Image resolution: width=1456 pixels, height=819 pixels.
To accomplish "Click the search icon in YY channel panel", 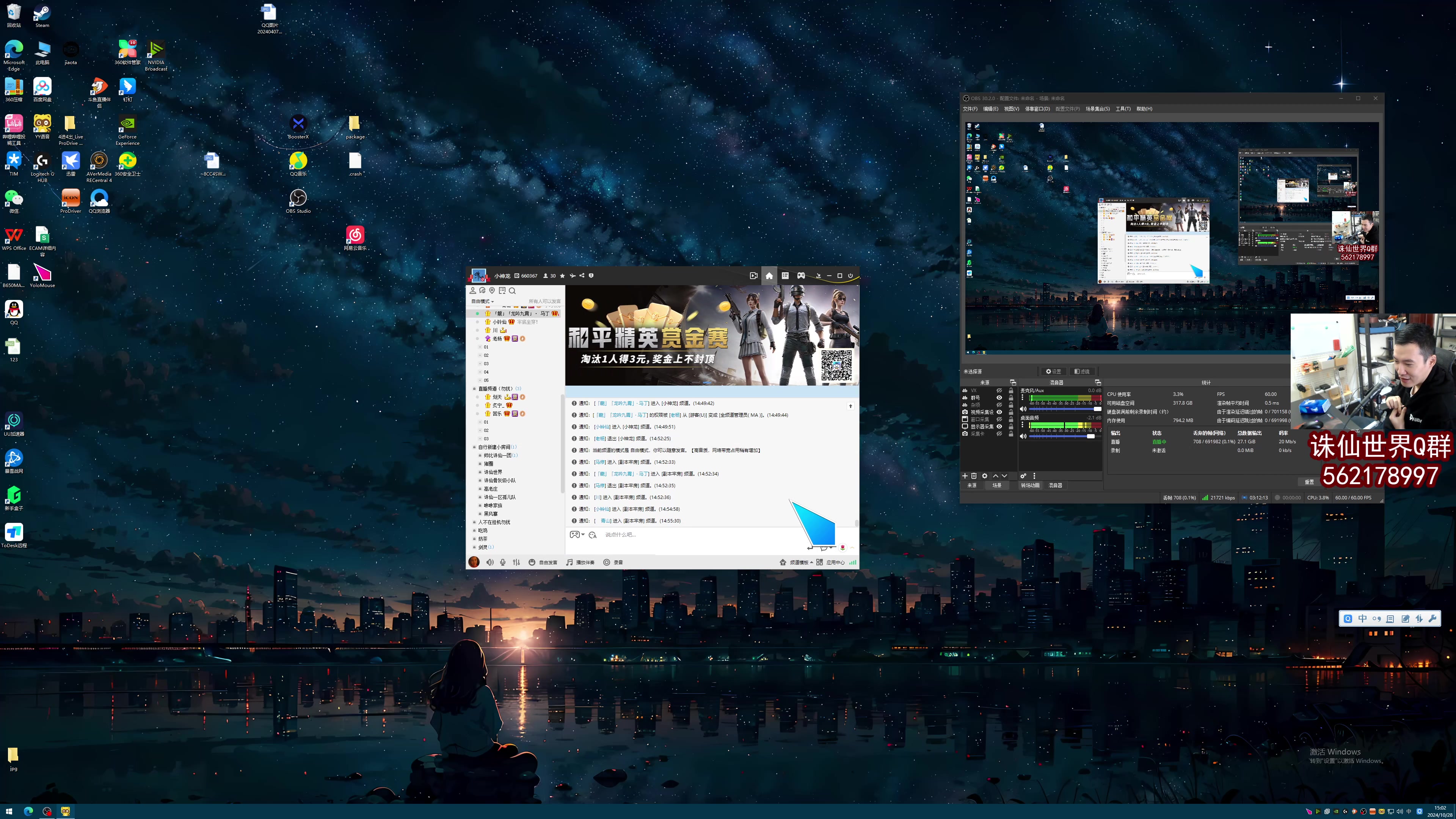I will pyautogui.click(x=512, y=290).
